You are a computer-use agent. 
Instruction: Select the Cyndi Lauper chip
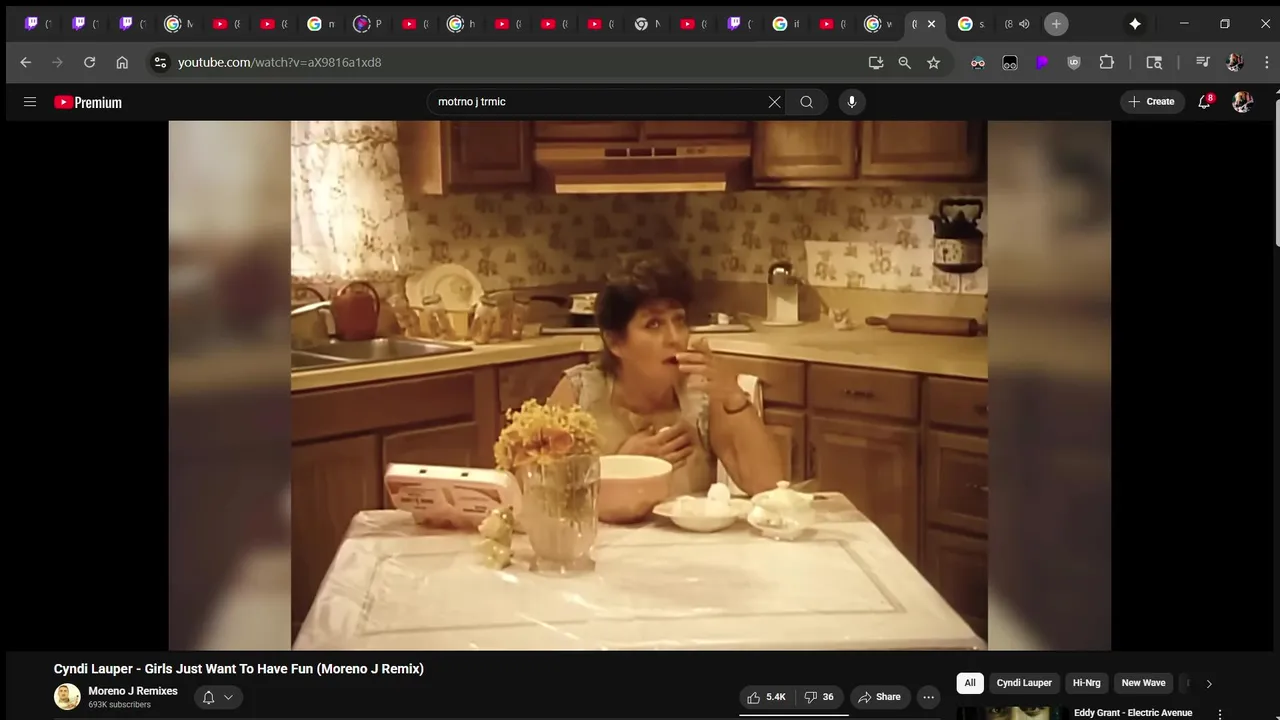[1024, 683]
